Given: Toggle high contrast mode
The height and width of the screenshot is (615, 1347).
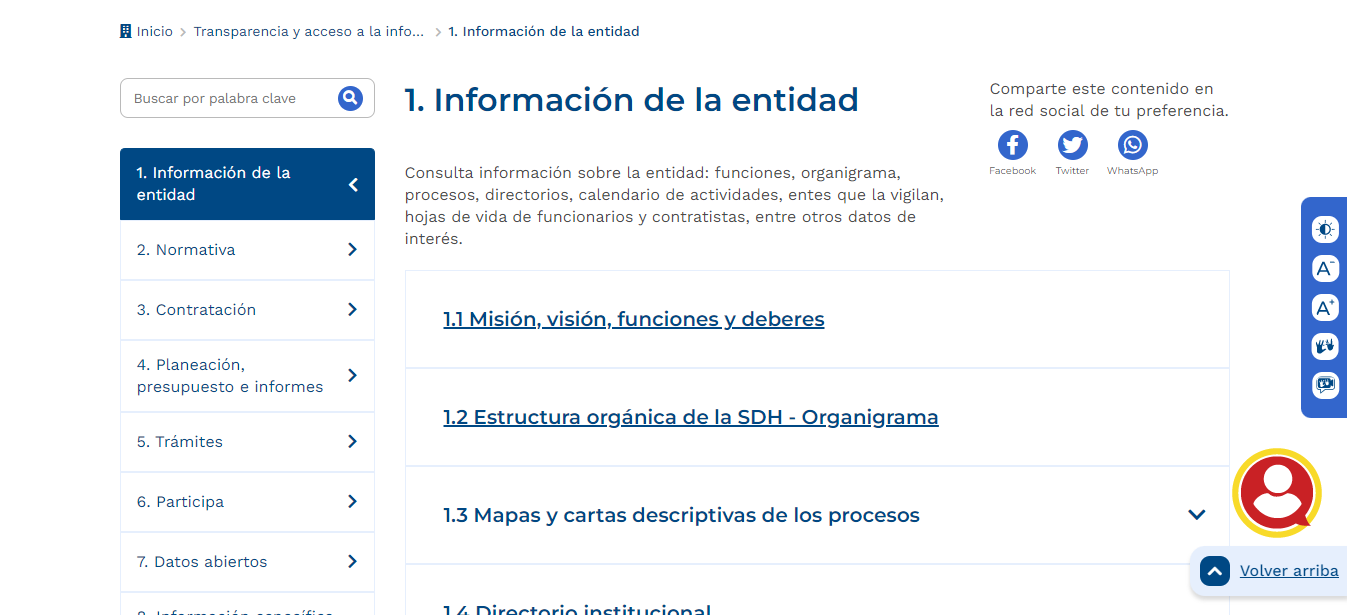Looking at the screenshot, I should (1325, 229).
